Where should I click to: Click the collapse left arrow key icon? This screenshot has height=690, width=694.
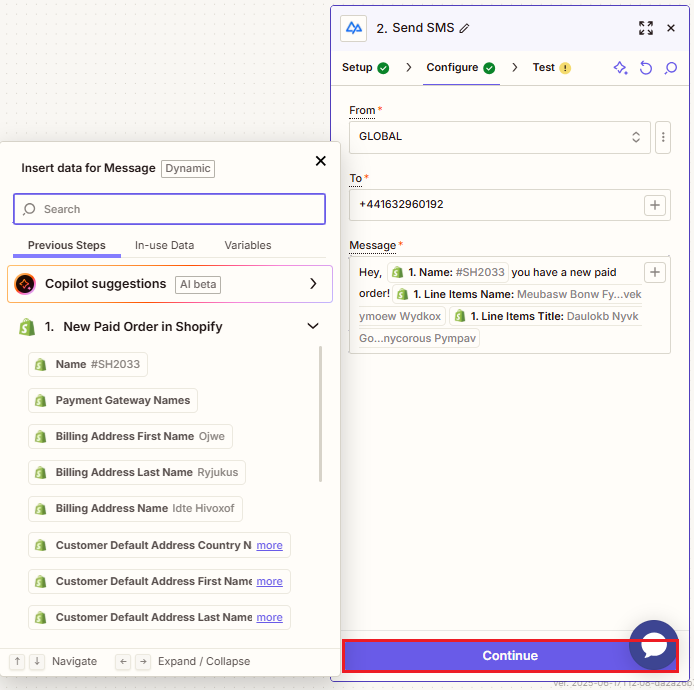pos(123,662)
